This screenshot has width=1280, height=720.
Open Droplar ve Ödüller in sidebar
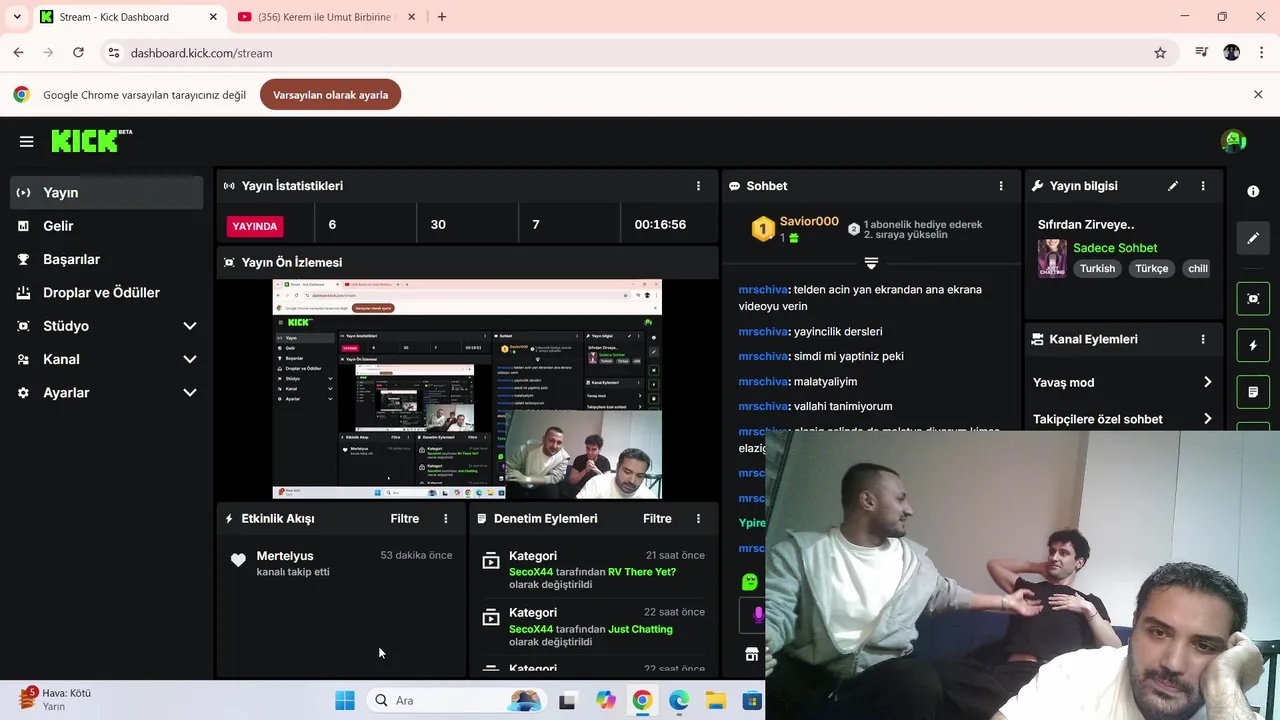coord(107,293)
